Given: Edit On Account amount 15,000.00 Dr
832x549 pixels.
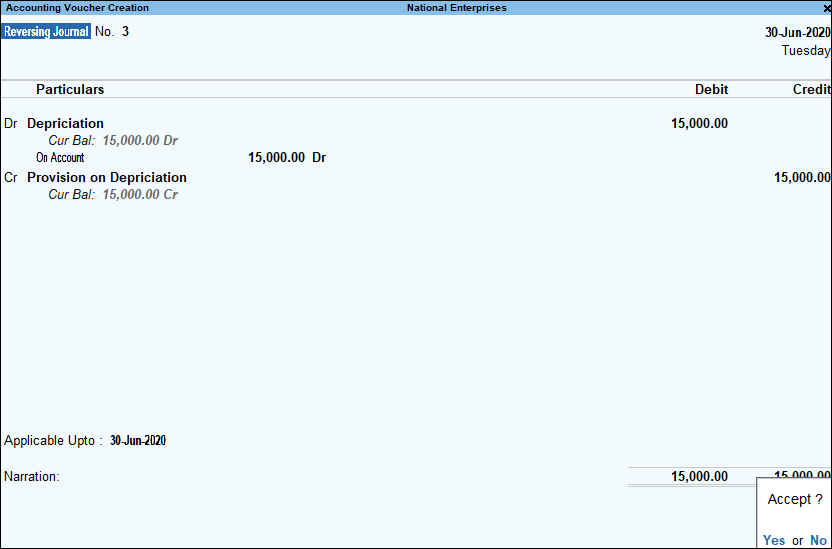Looking at the screenshot, I should point(287,158).
